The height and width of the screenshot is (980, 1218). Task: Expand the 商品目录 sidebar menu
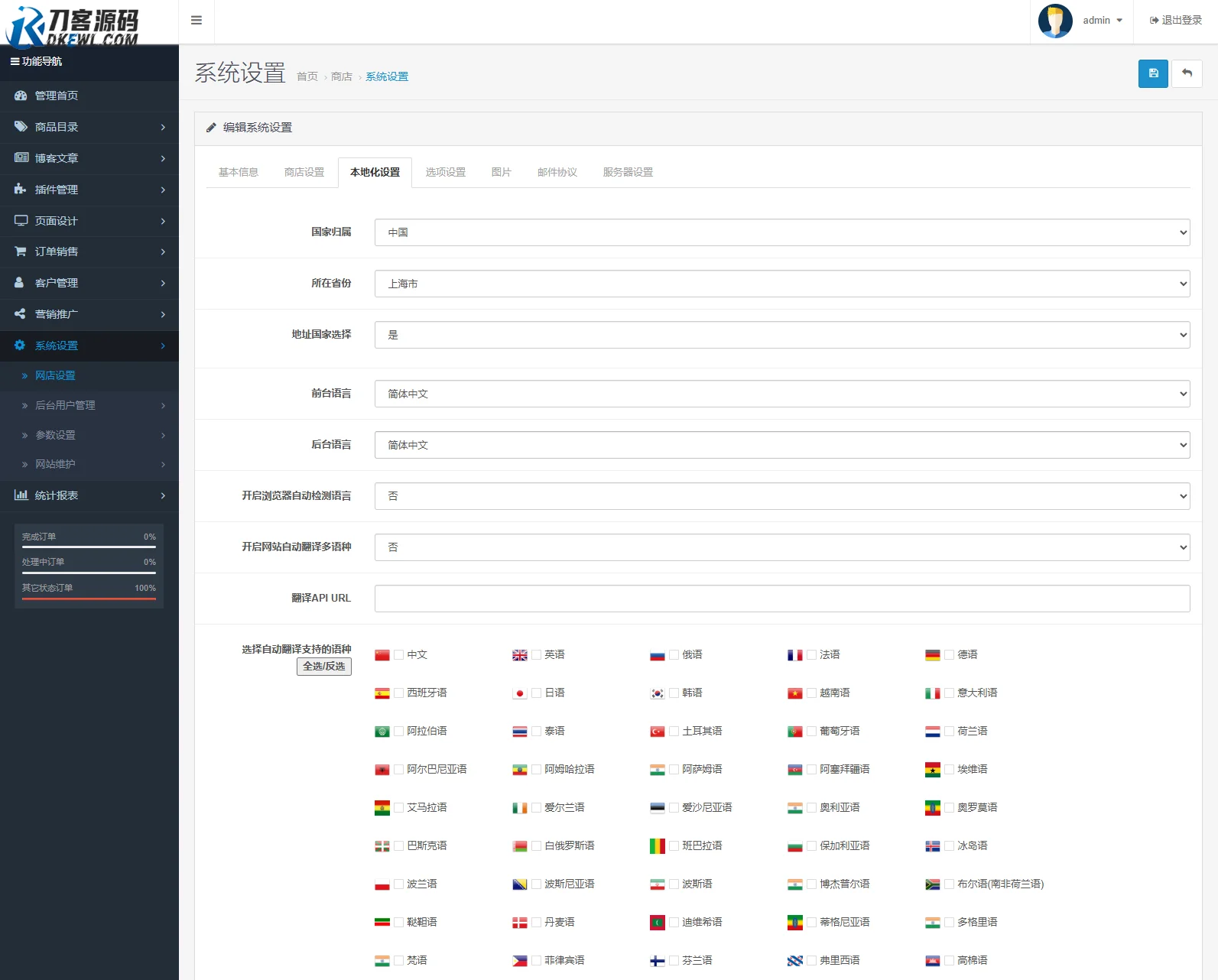pyautogui.click(x=89, y=127)
